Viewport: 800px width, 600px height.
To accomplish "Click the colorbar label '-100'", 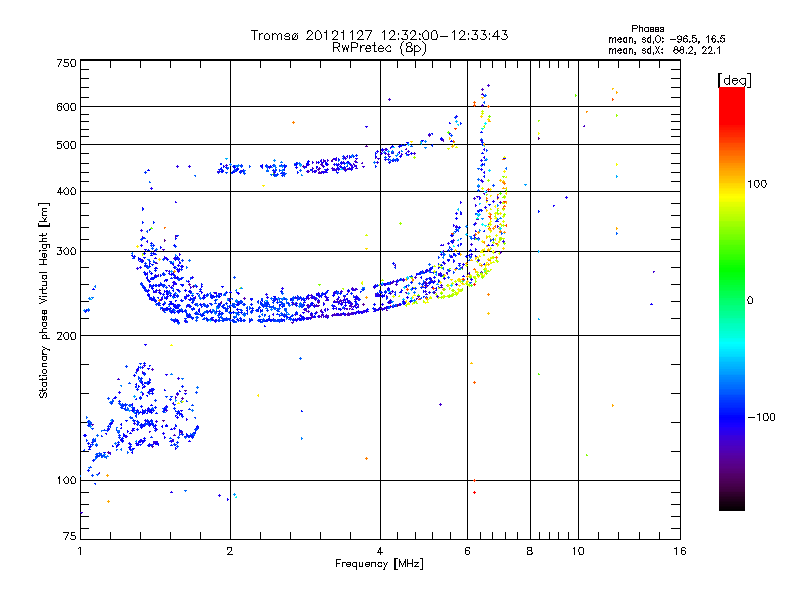I will coord(761,417).
